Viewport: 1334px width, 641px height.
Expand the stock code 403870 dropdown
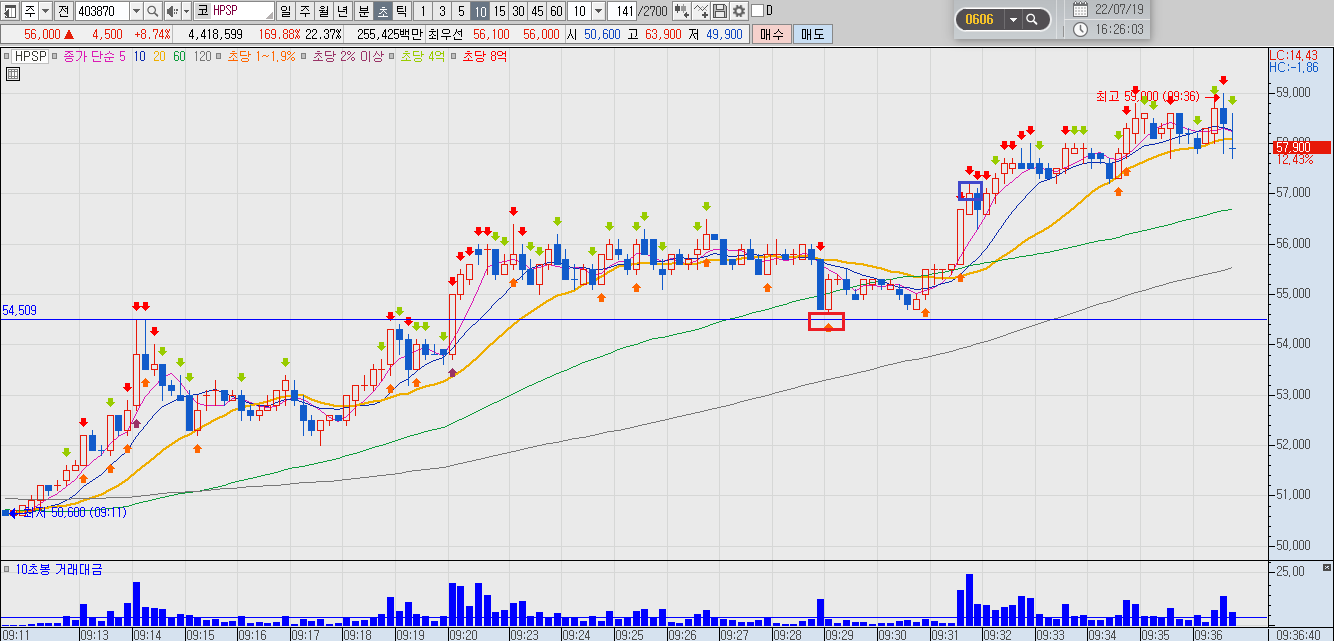136,11
